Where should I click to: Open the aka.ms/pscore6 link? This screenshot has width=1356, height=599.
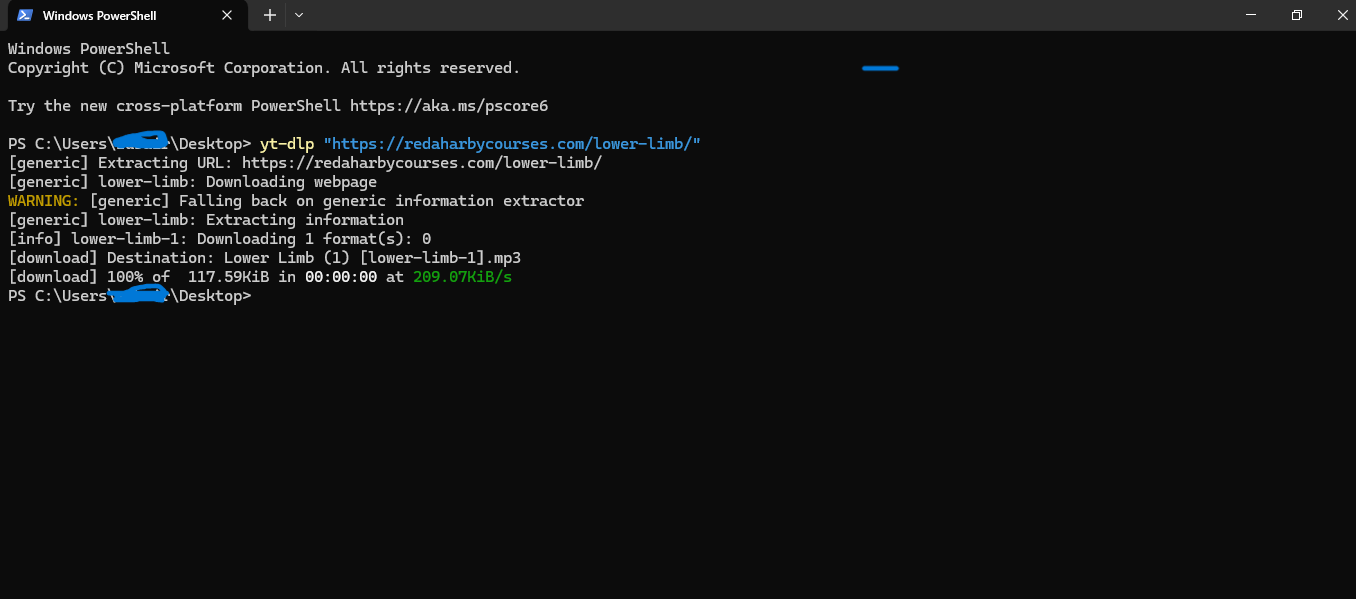tap(449, 106)
